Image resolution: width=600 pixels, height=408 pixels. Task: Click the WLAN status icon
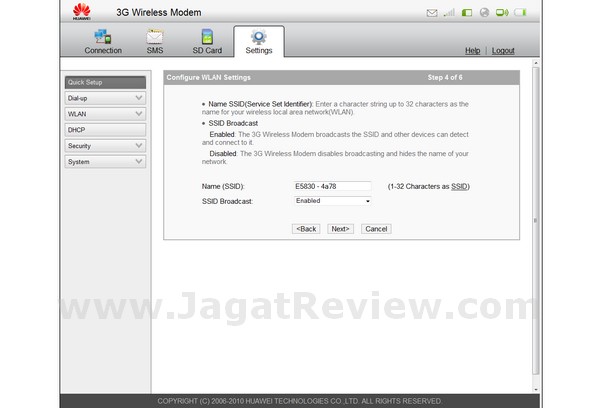pyautogui.click(x=504, y=13)
